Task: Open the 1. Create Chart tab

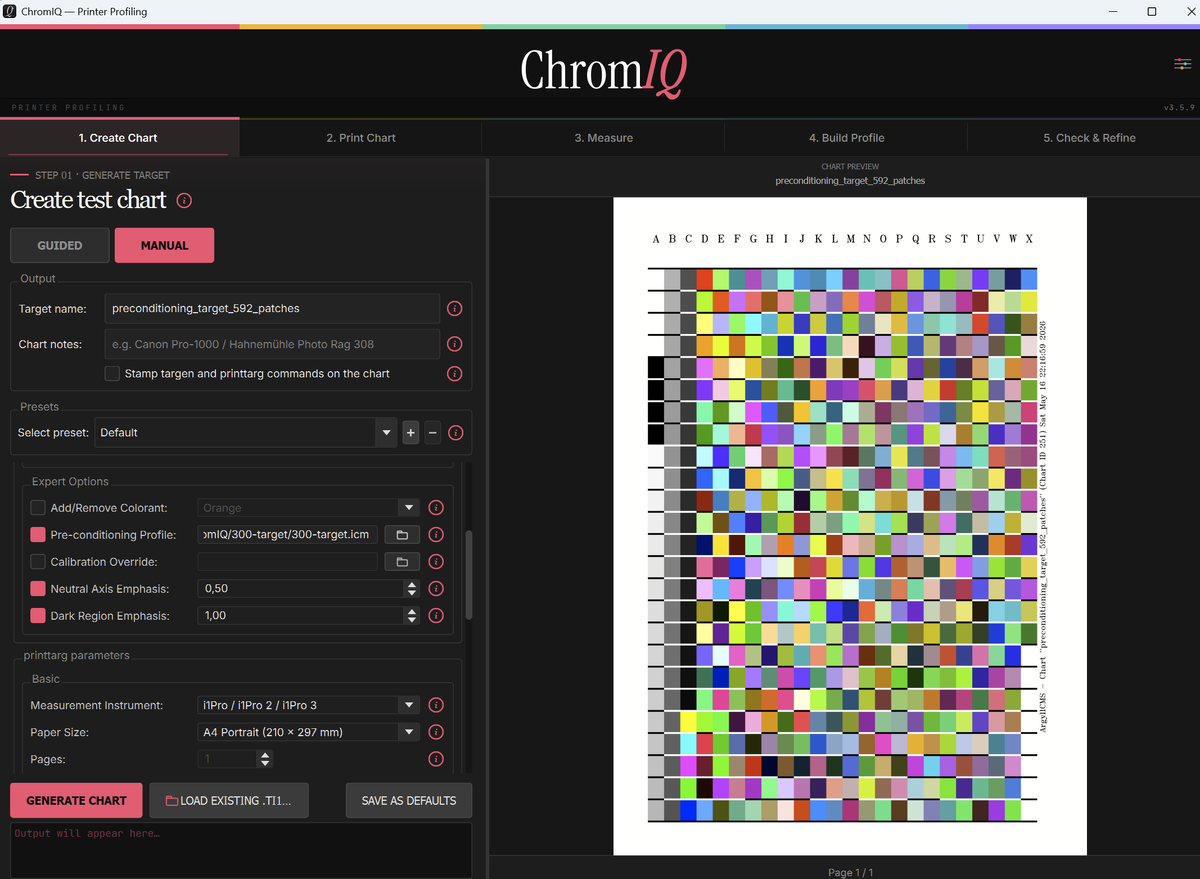Action: point(118,138)
